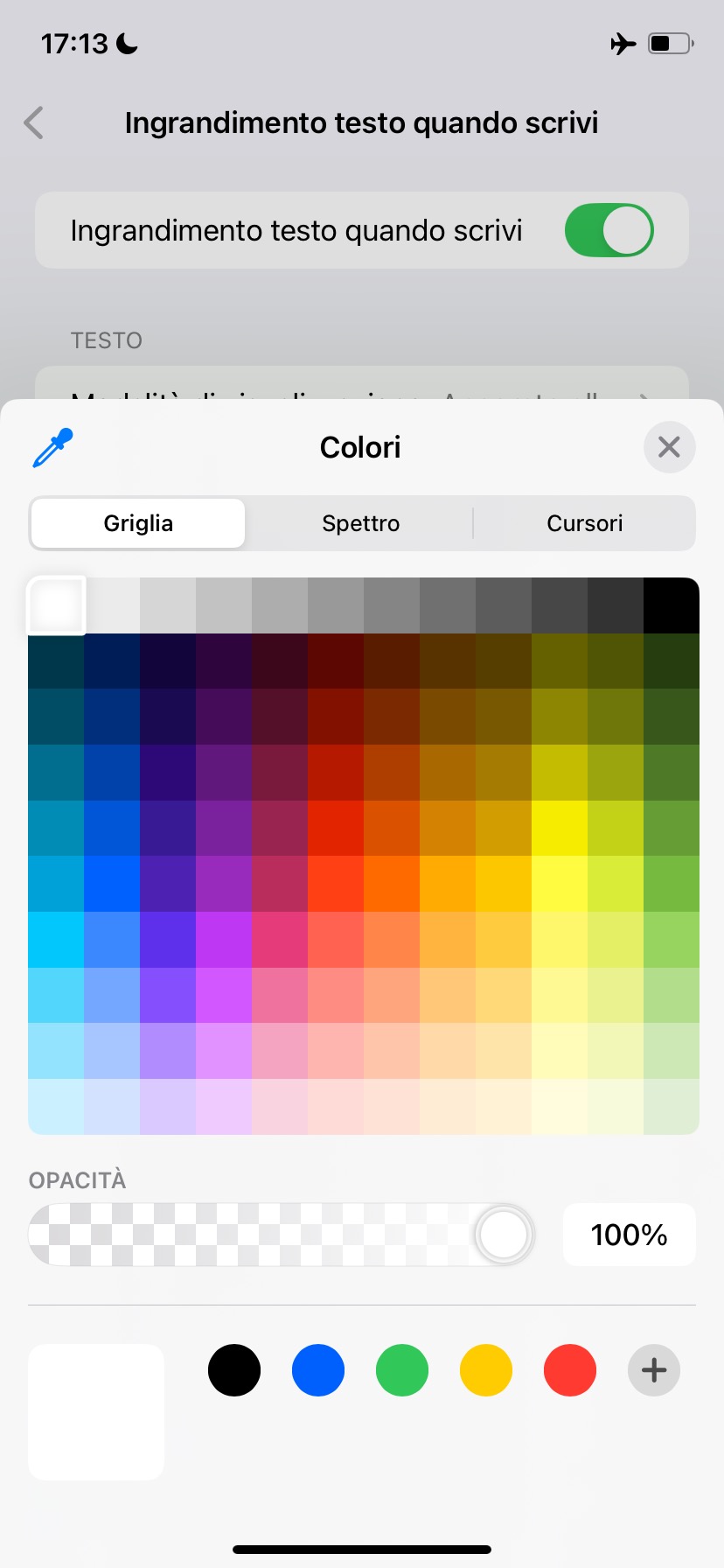Switch to the Griglia tab
724x1568 pixels.
pos(138,523)
